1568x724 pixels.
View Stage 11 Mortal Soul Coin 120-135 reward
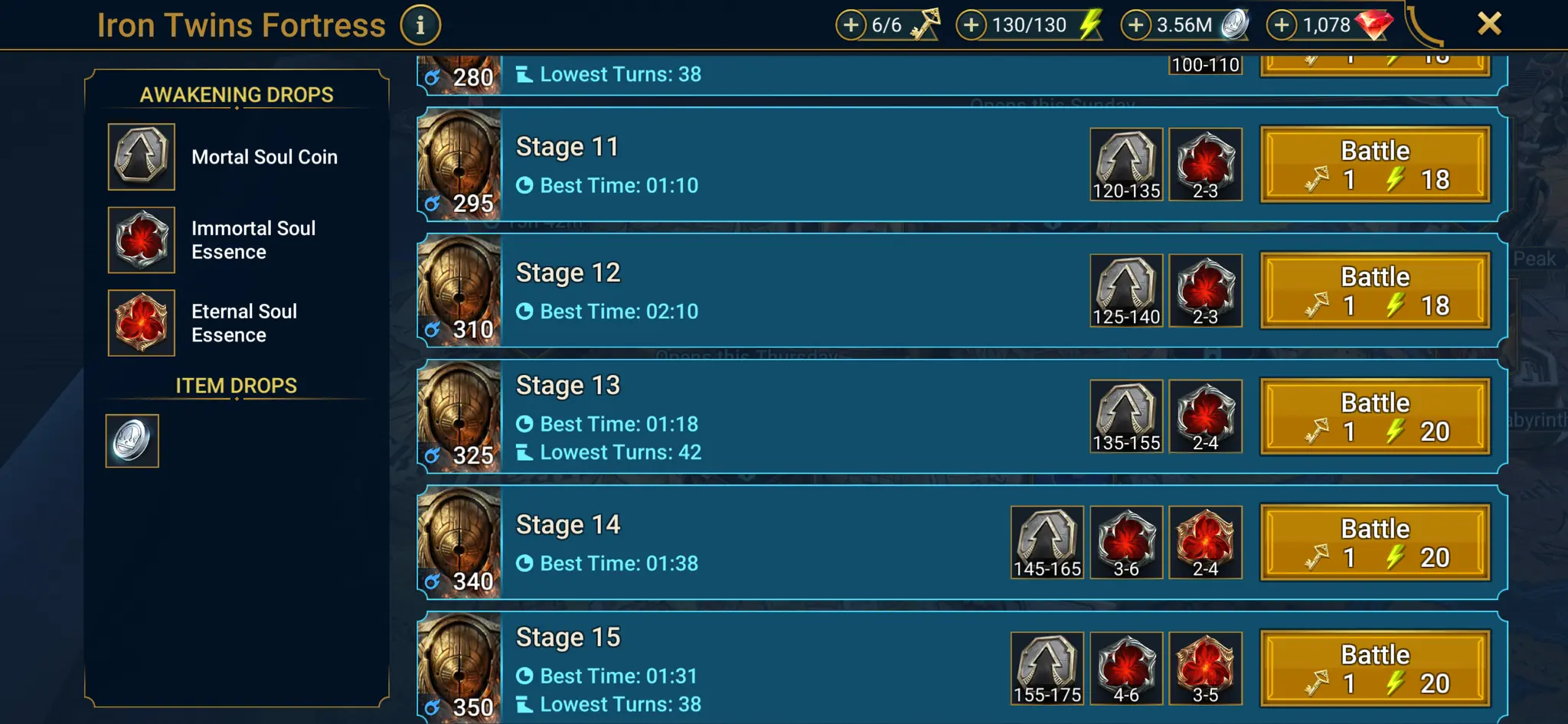click(x=1126, y=165)
